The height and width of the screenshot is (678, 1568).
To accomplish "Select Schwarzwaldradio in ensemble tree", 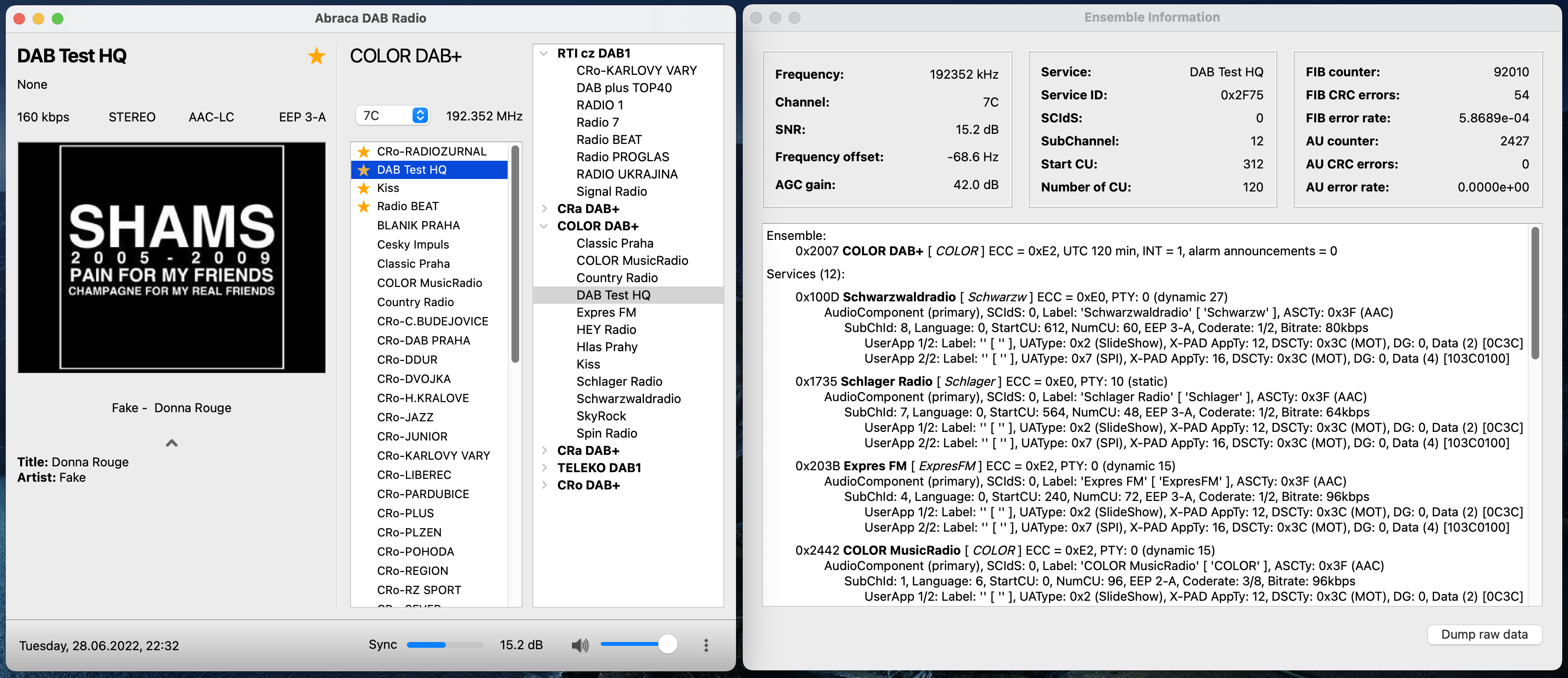I will tap(628, 398).
